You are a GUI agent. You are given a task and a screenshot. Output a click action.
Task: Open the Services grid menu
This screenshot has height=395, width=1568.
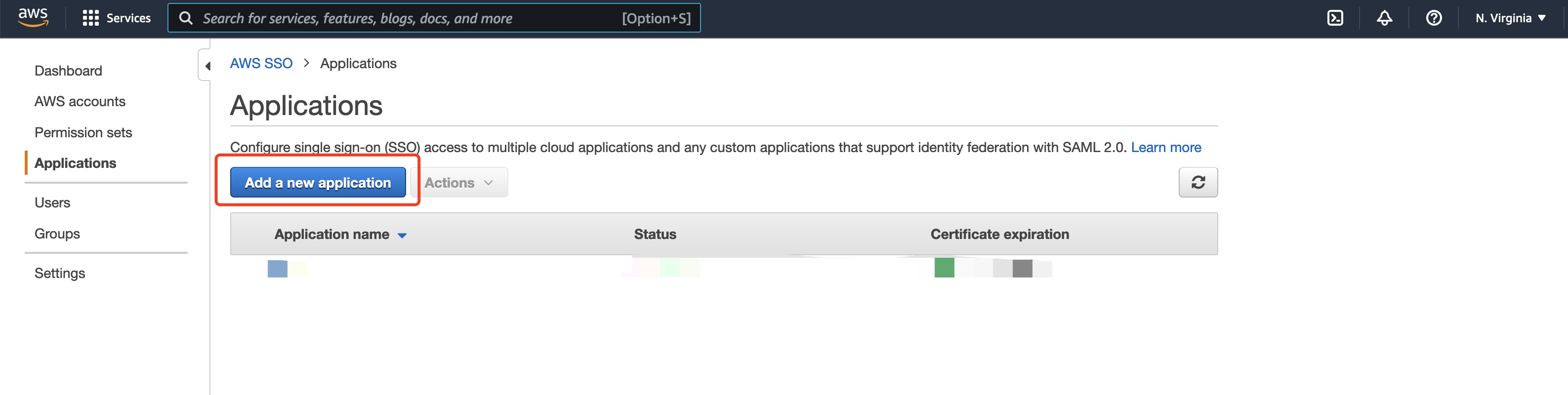(x=116, y=18)
